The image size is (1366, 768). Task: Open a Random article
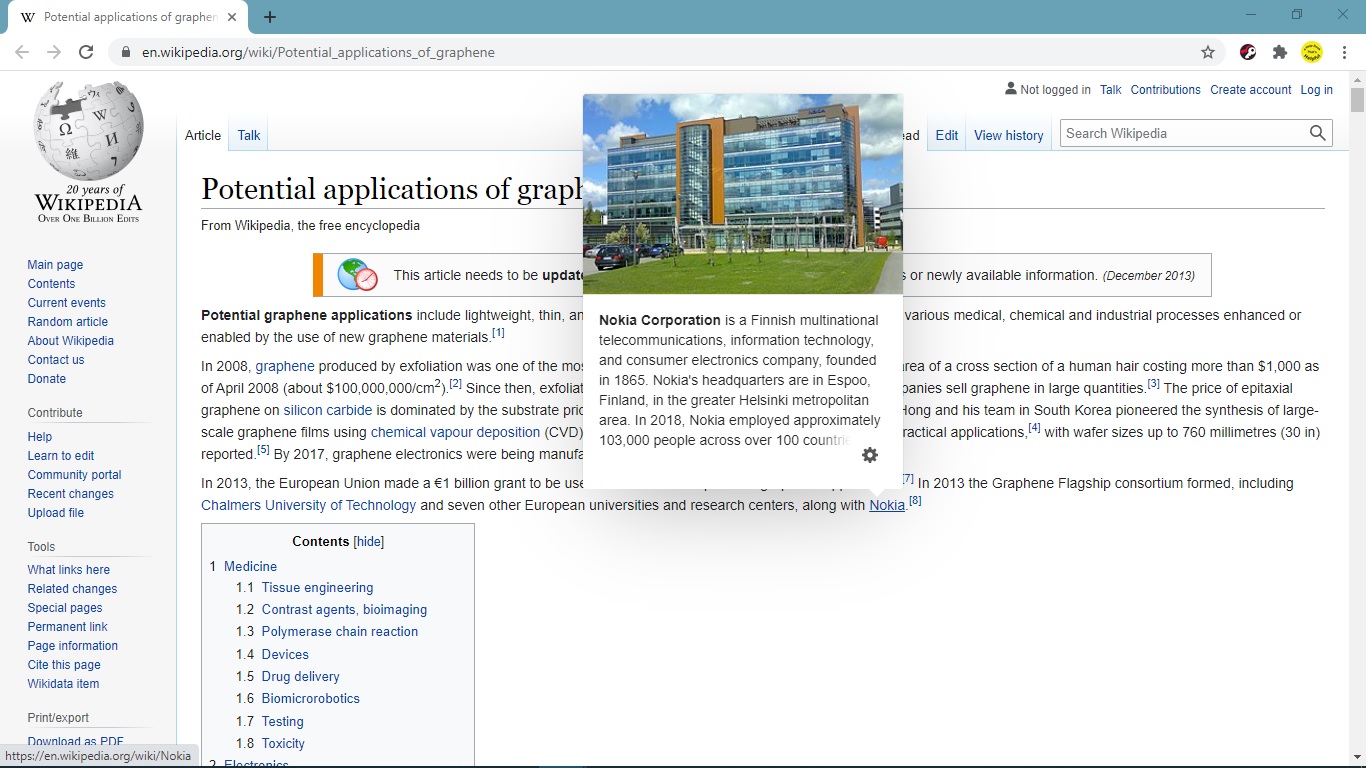tap(68, 322)
